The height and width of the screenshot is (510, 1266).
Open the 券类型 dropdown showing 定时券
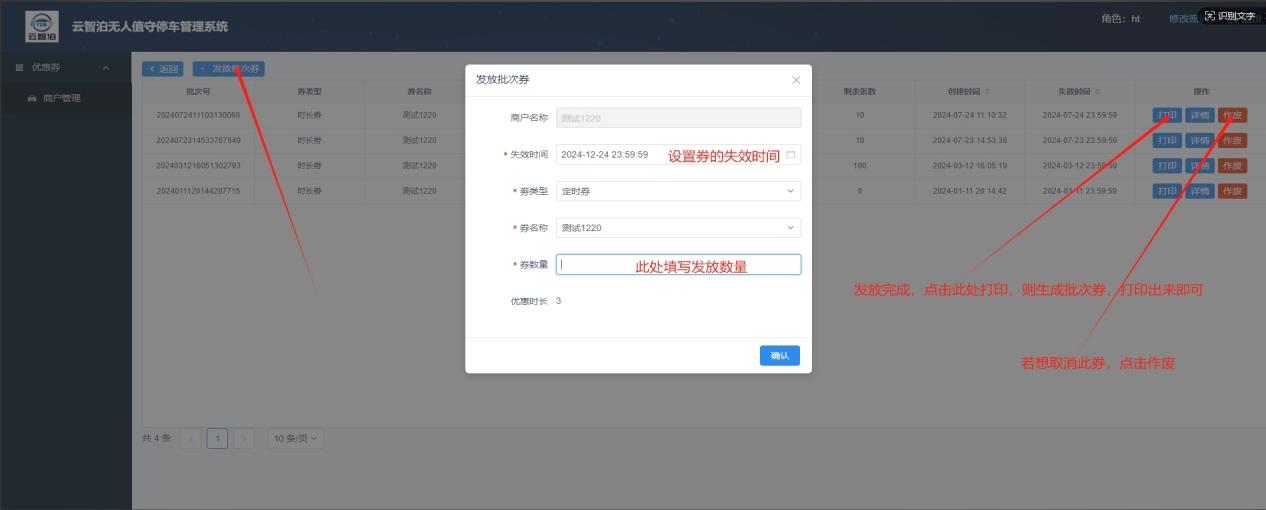[x=678, y=191]
